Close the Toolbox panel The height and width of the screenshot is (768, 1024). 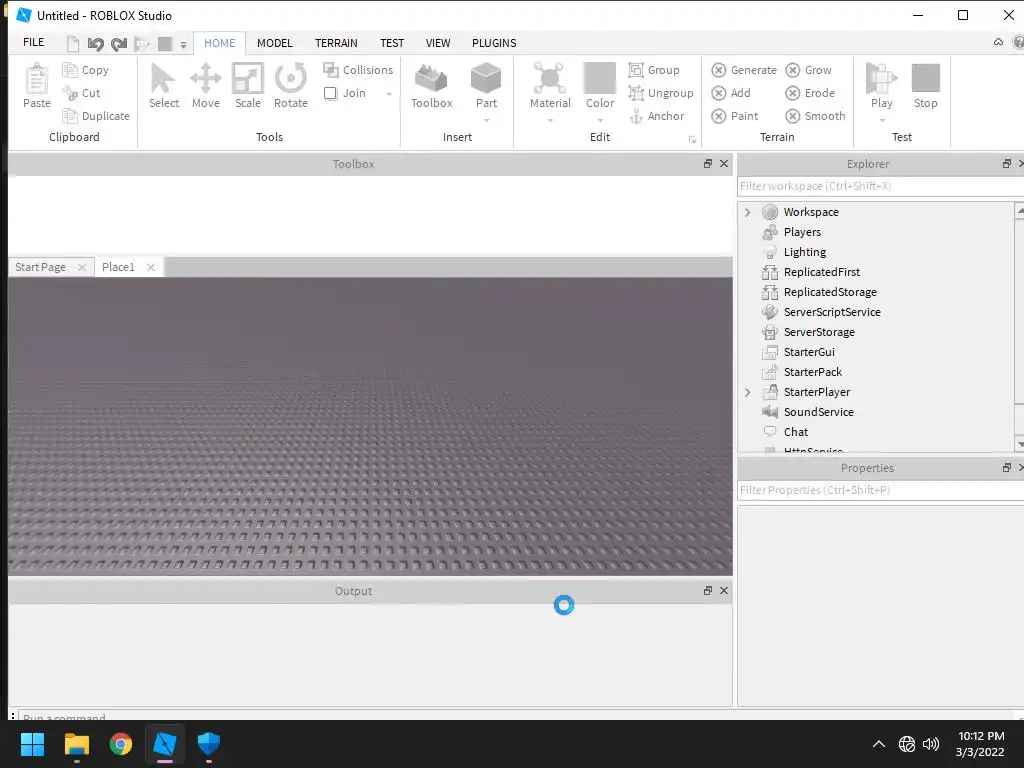(x=724, y=164)
